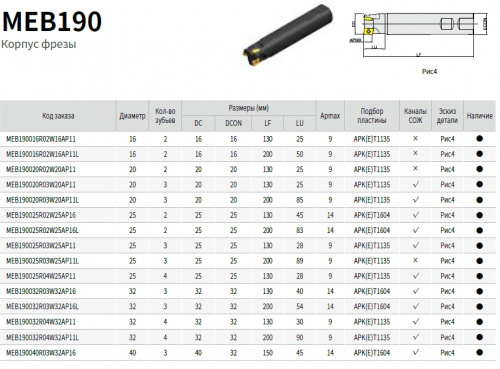Click LU value 83 in MEB190025R02W25AP16L row
The width and height of the screenshot is (500, 369).
300,230
